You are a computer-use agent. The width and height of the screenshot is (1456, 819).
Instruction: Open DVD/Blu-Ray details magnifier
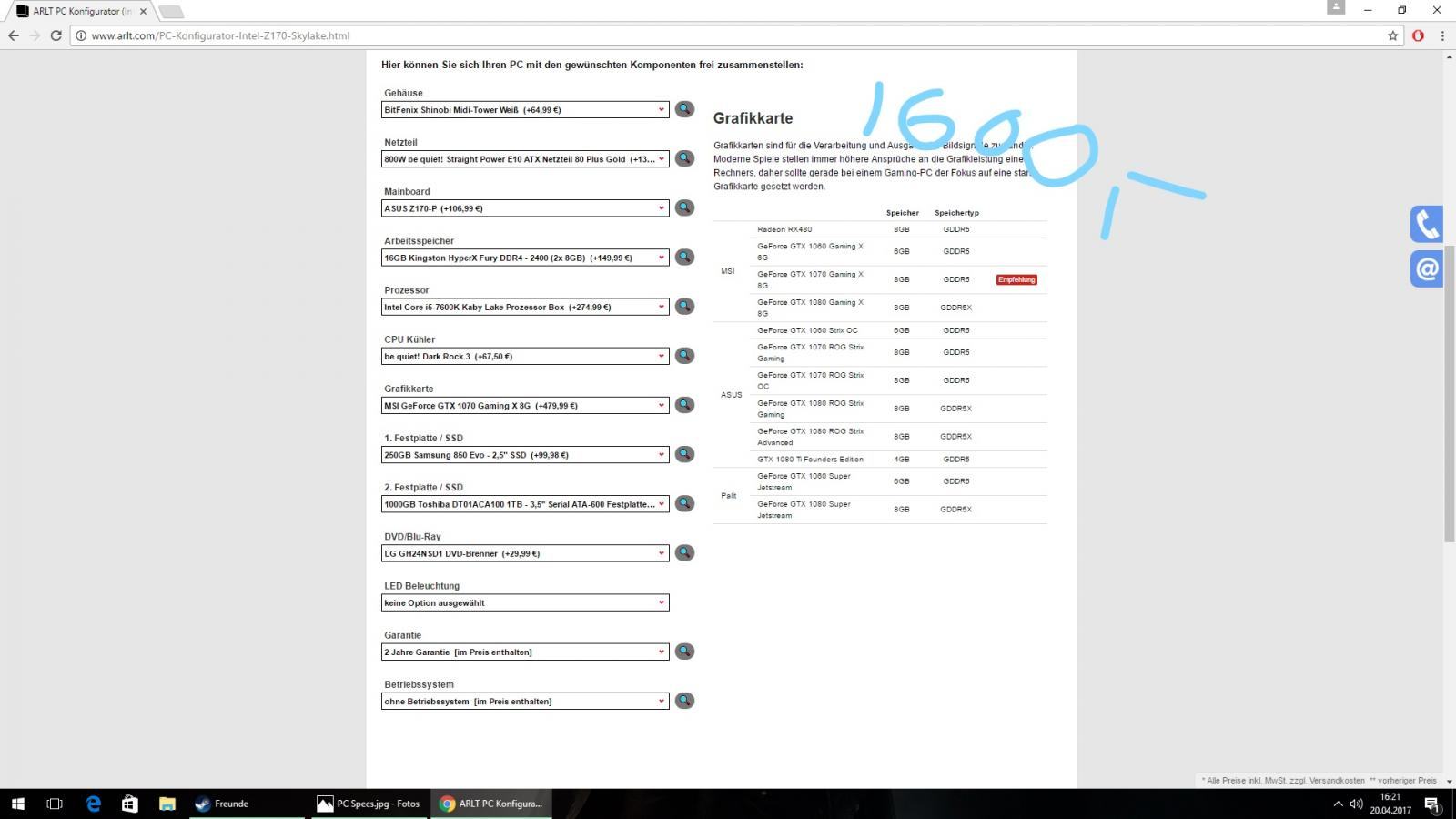pyautogui.click(x=684, y=552)
